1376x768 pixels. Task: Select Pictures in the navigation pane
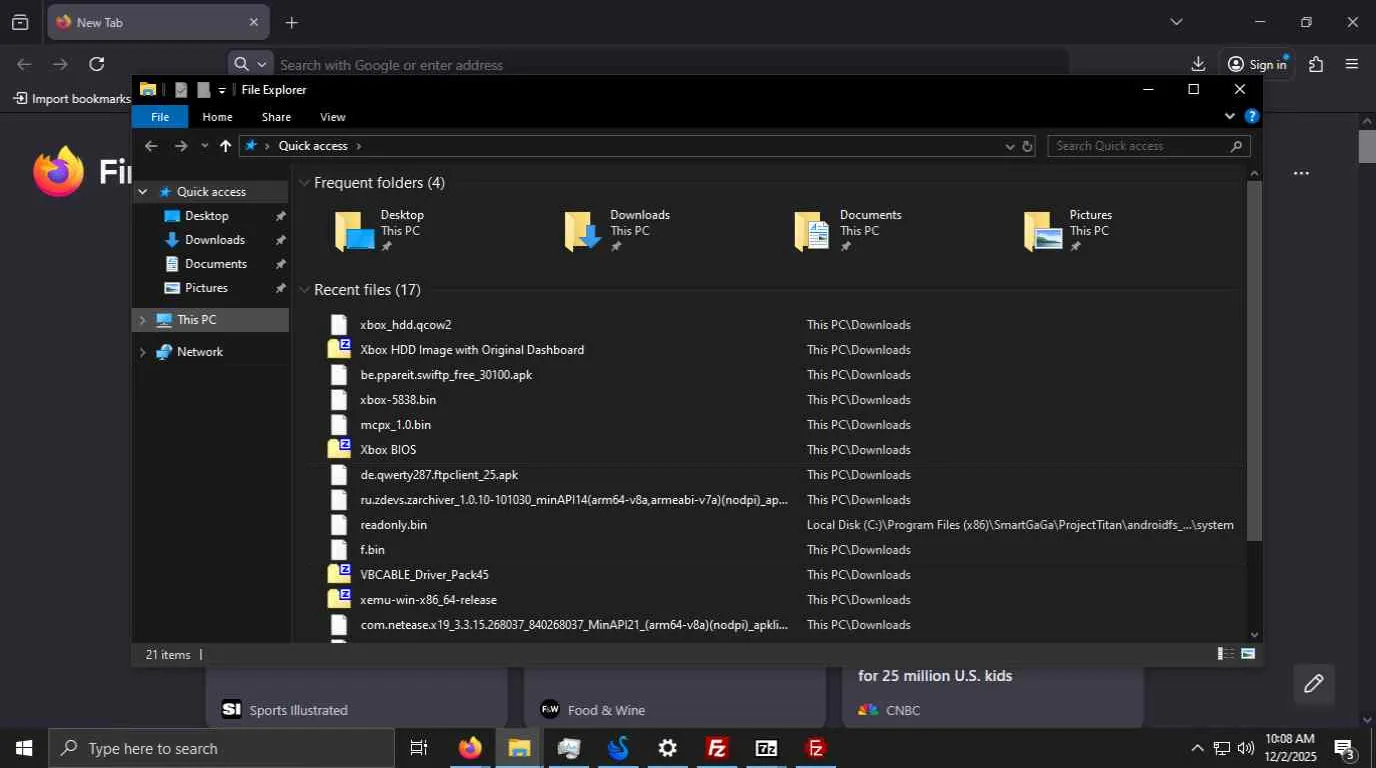tap(206, 288)
